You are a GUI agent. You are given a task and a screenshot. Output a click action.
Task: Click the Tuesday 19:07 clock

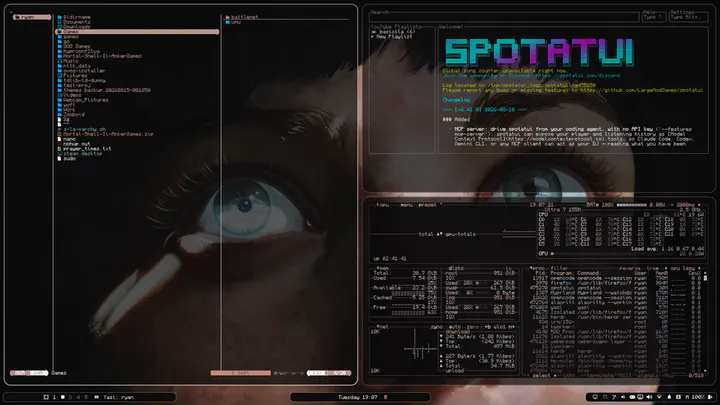pos(358,397)
